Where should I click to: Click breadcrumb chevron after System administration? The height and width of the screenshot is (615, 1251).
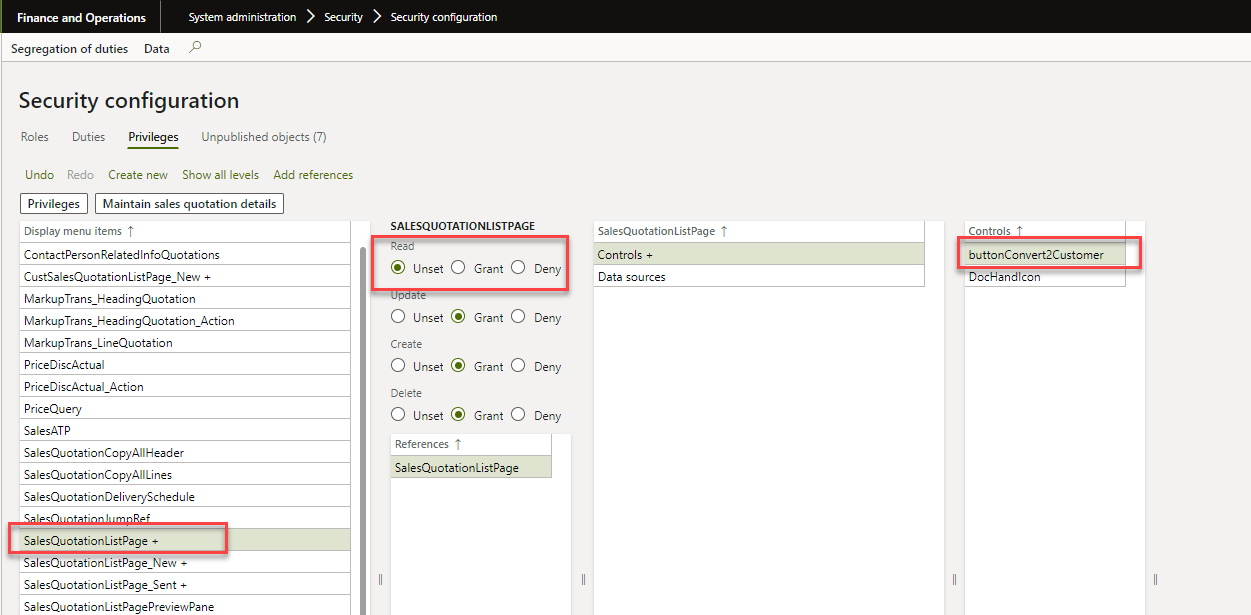point(310,17)
